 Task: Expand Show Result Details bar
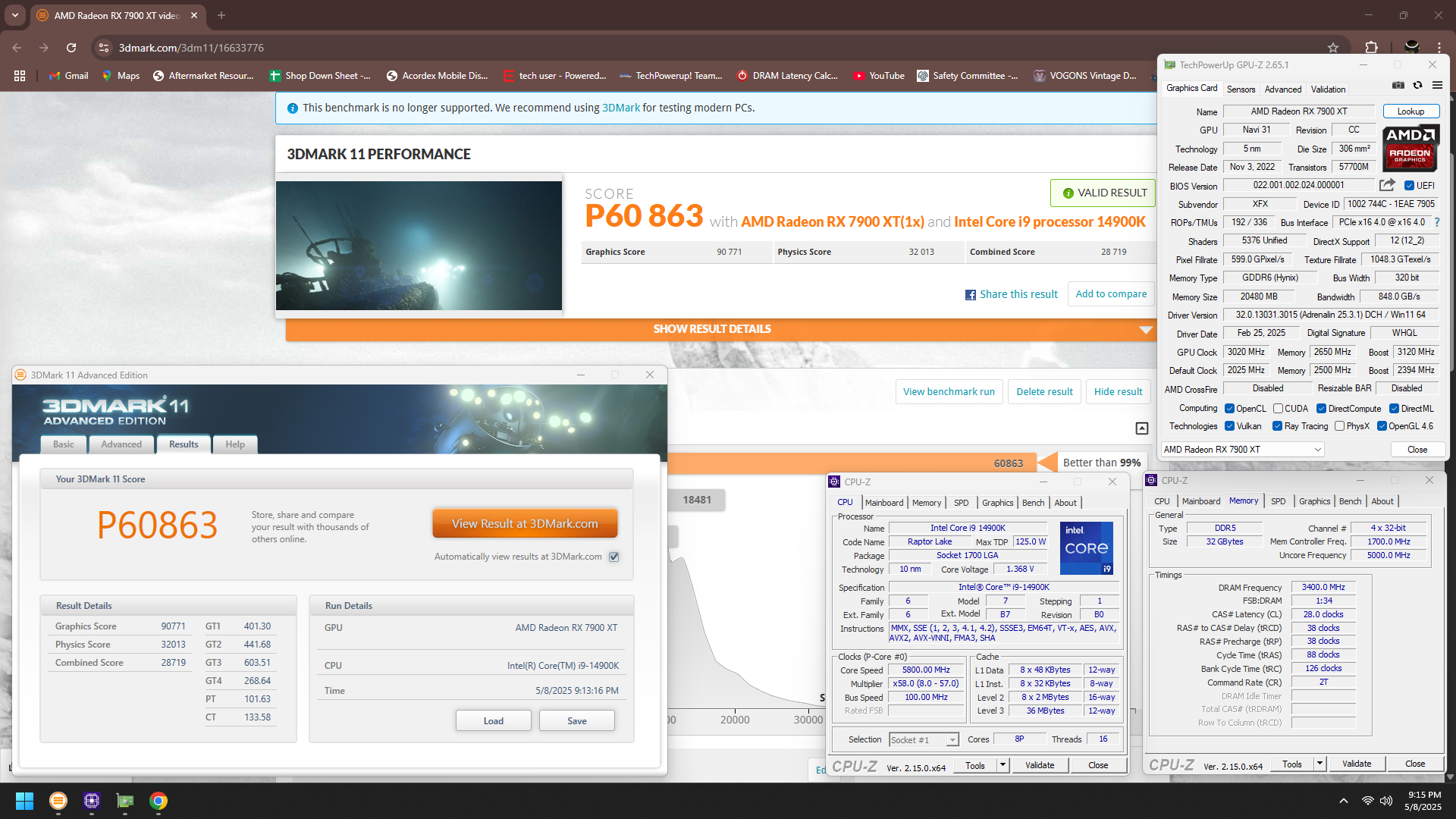tap(720, 329)
